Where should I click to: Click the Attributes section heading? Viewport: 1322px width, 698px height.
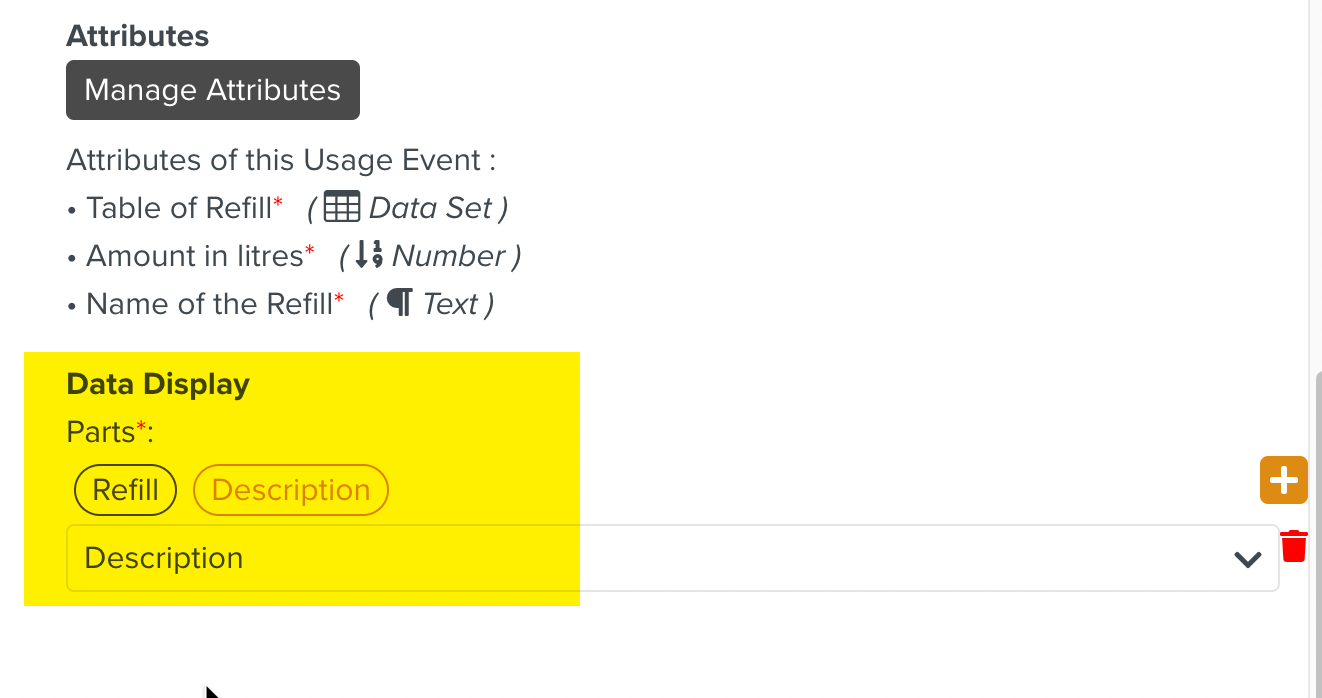[x=138, y=36]
